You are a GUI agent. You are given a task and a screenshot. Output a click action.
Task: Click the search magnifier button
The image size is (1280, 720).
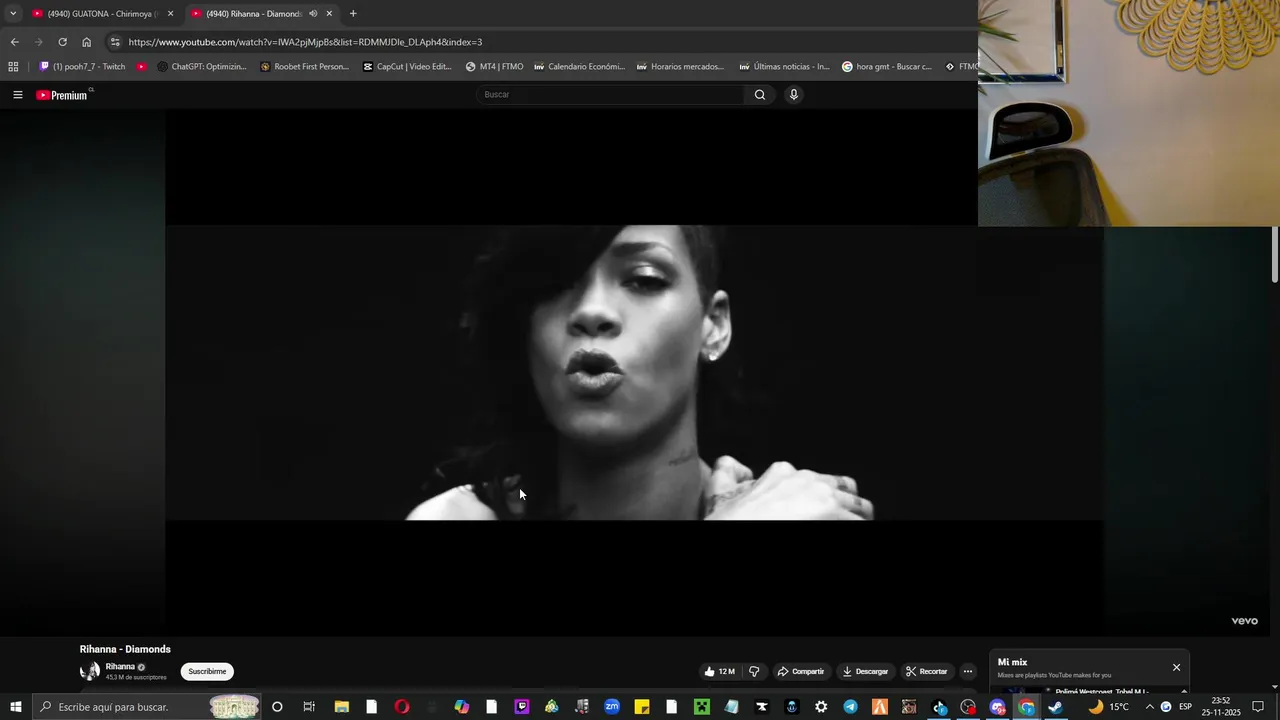coord(760,95)
